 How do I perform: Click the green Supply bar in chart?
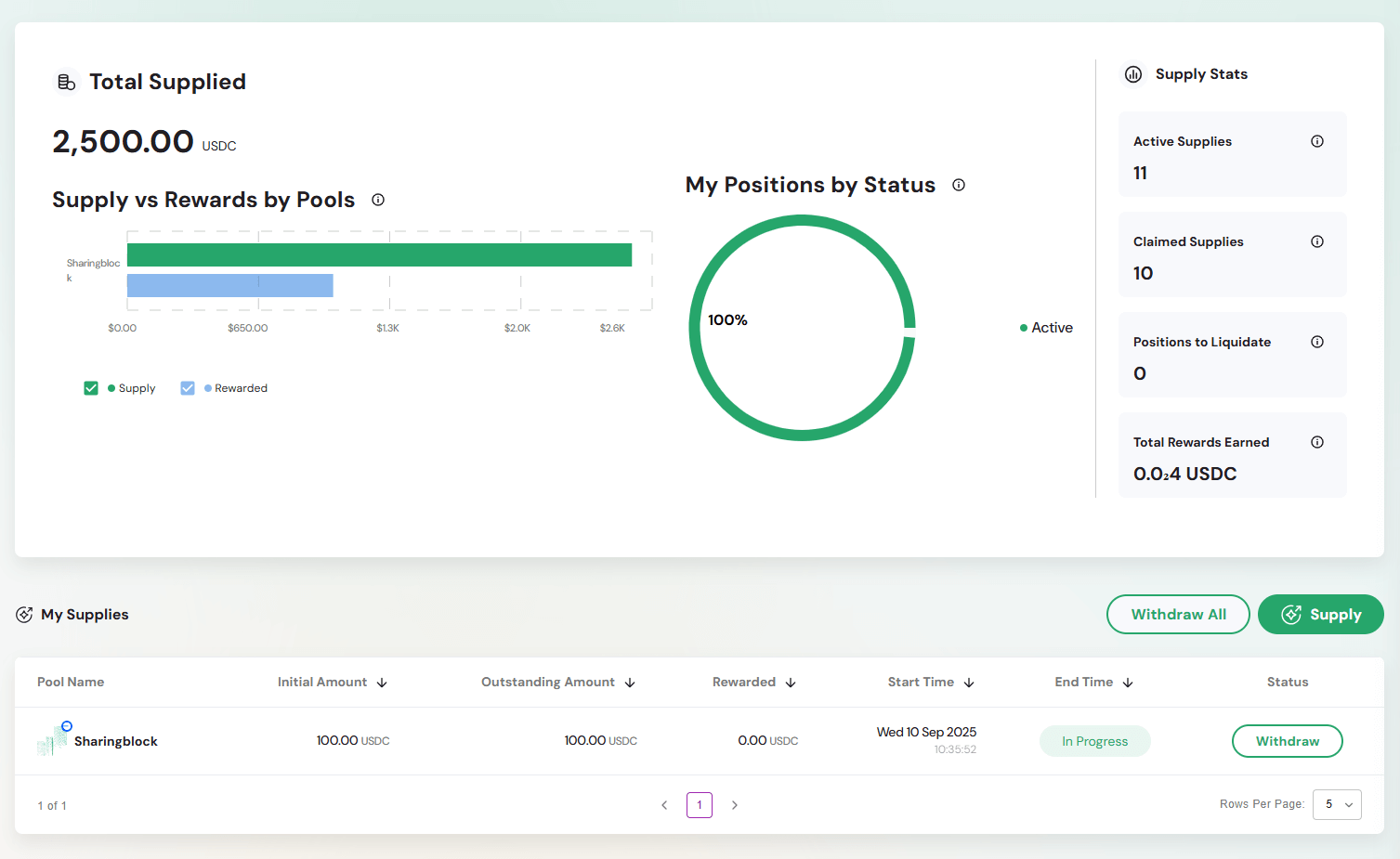(x=379, y=255)
